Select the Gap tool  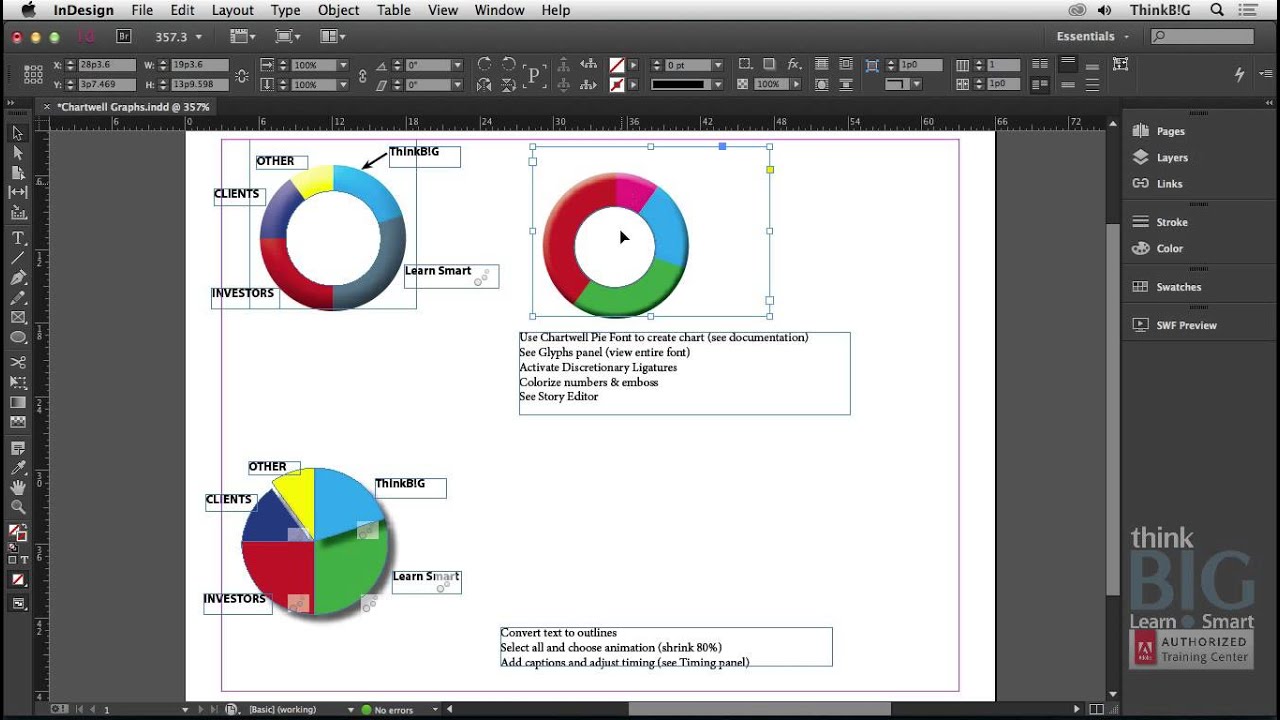coord(17,192)
